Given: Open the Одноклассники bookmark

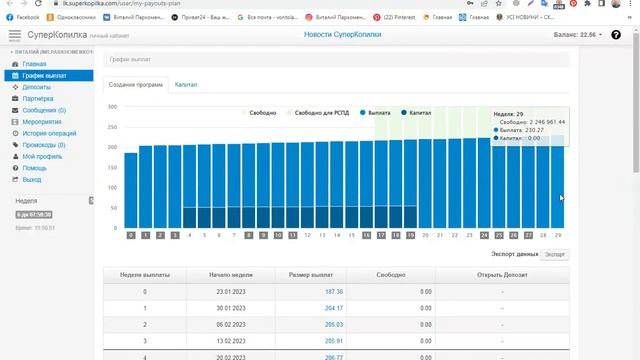Looking at the screenshot, I should pos(71,17).
